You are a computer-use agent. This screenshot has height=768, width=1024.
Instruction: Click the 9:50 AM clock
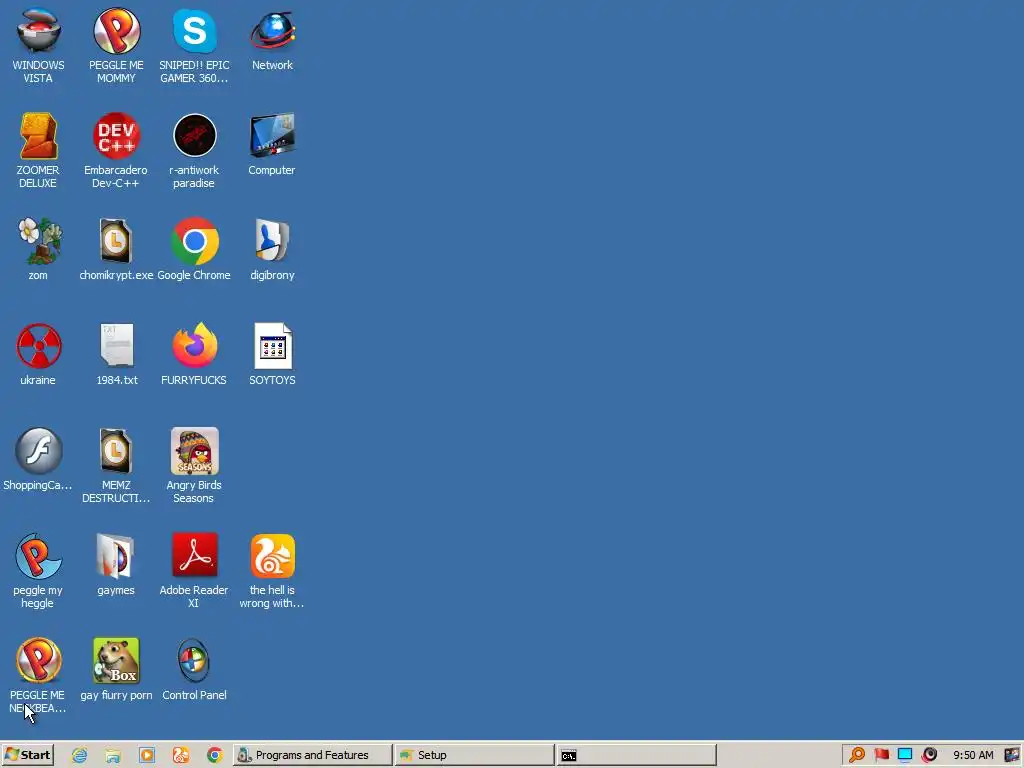click(973, 755)
